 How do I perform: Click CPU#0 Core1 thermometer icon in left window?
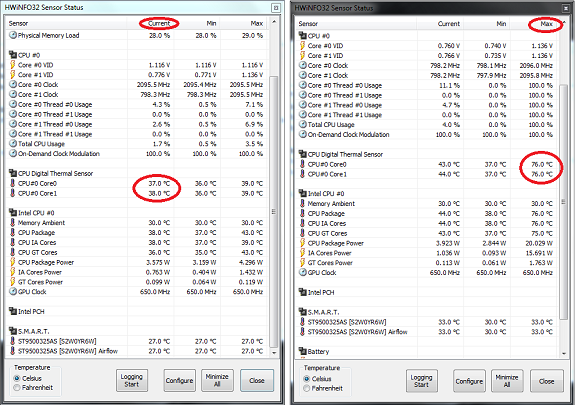[13, 193]
